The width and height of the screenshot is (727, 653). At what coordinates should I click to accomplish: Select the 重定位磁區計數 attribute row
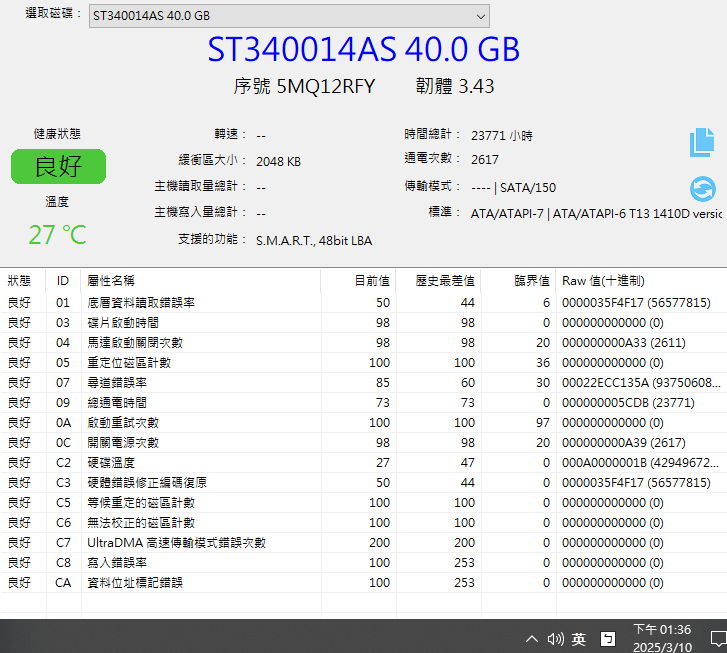pyautogui.click(x=364, y=363)
